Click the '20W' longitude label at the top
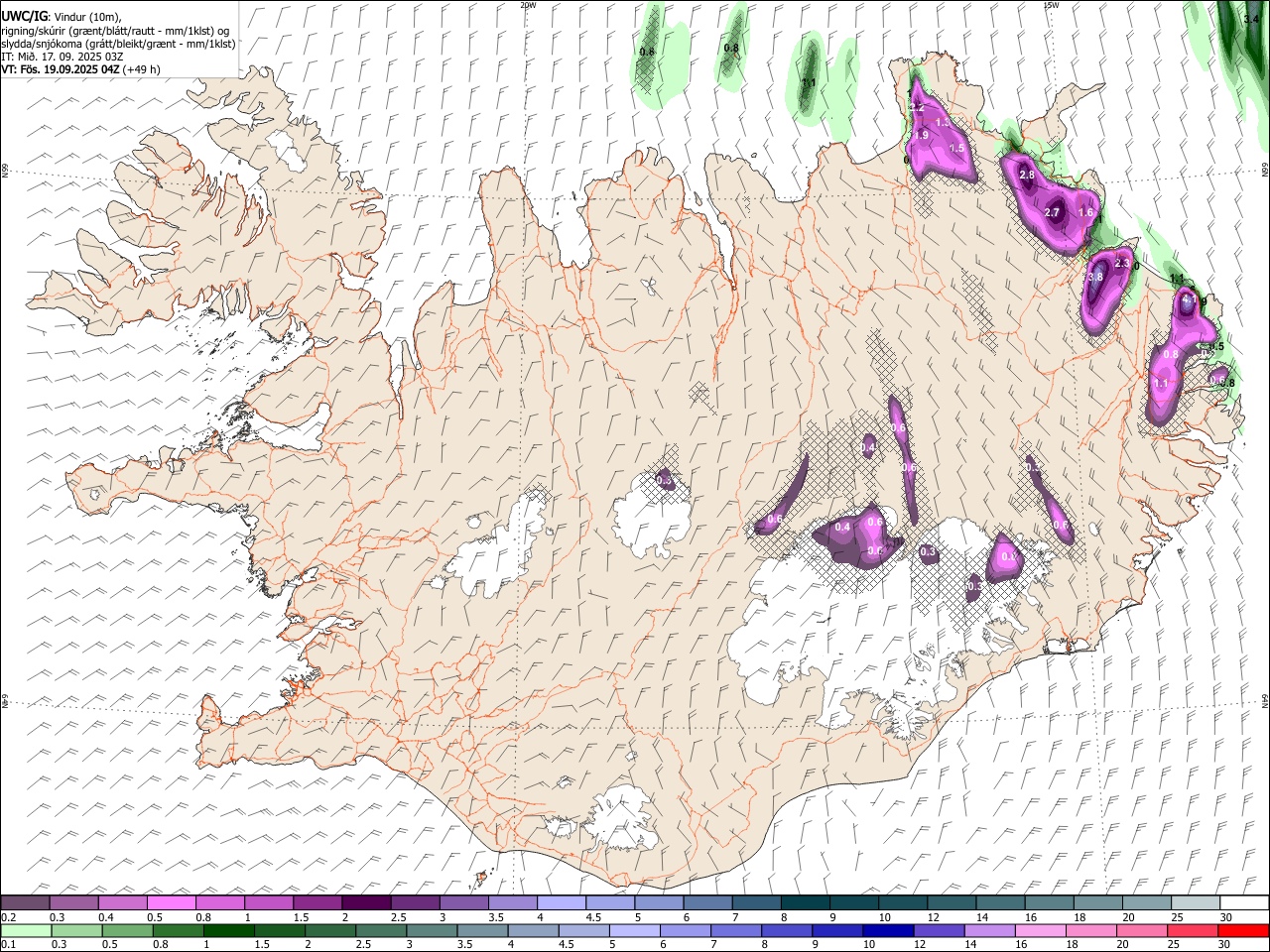The width and height of the screenshot is (1270, 952). pyautogui.click(x=527, y=5)
